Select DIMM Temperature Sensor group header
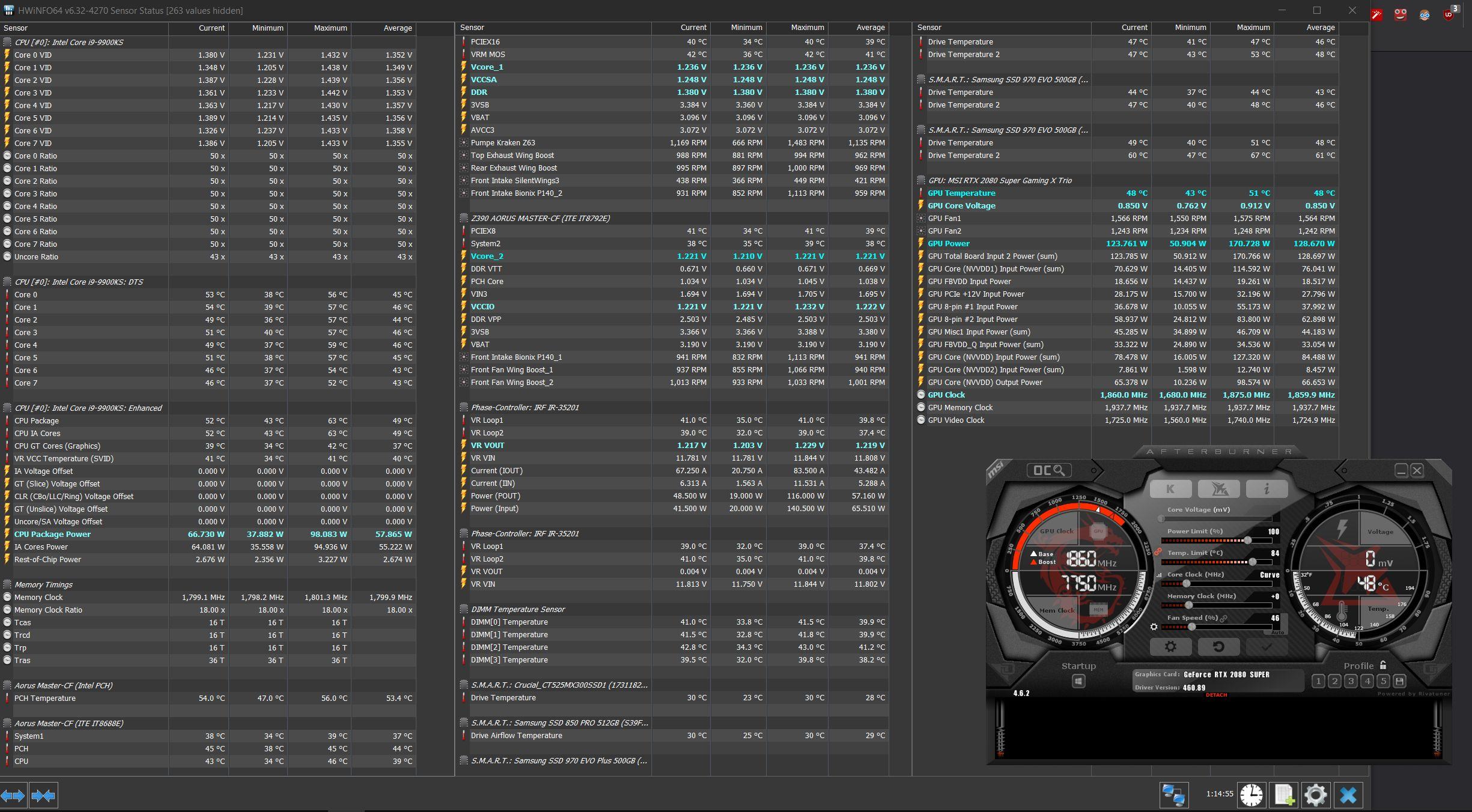This screenshot has width=1472, height=812. (x=518, y=609)
